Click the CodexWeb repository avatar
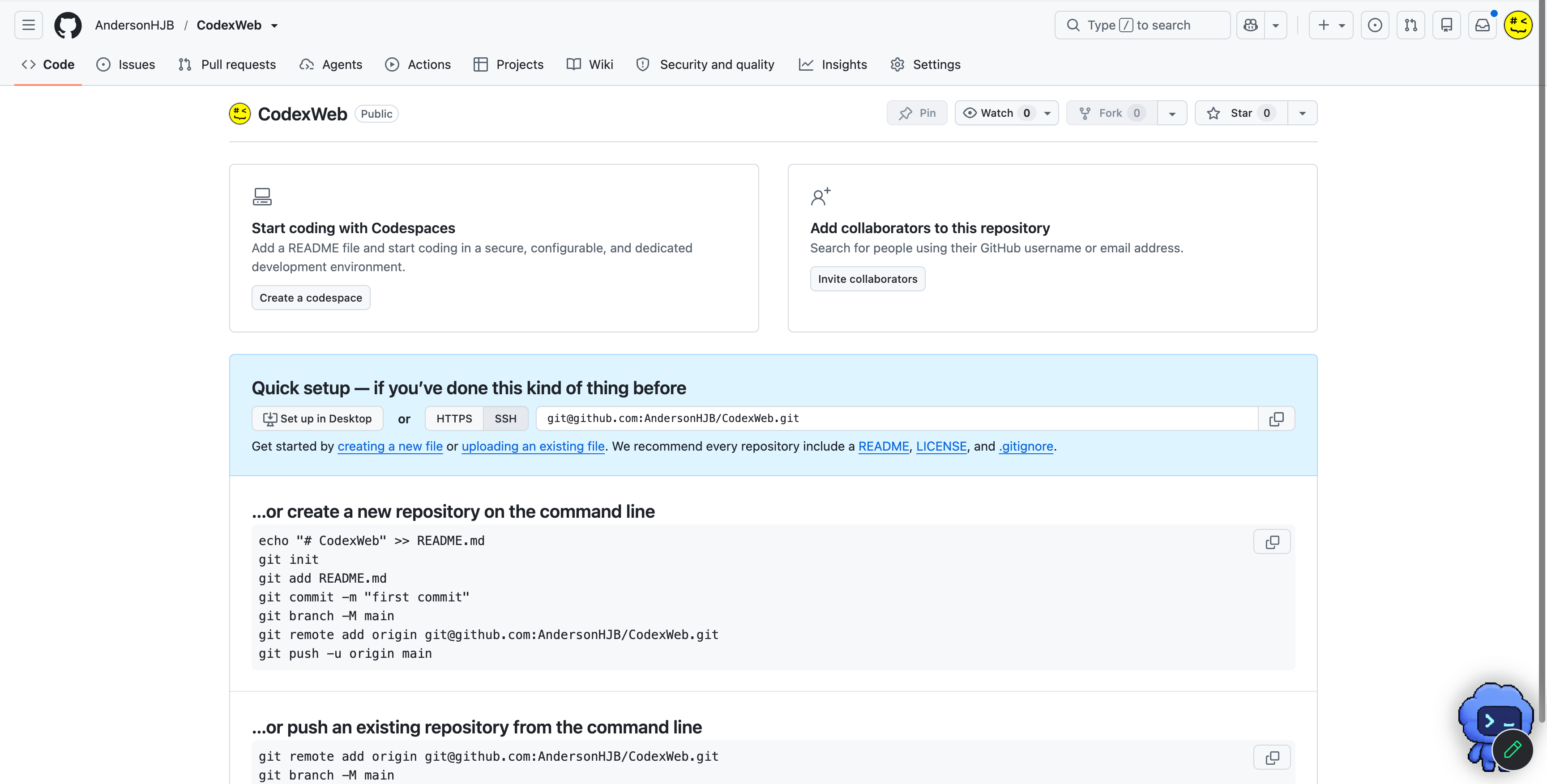1547x784 pixels. pyautogui.click(x=239, y=114)
